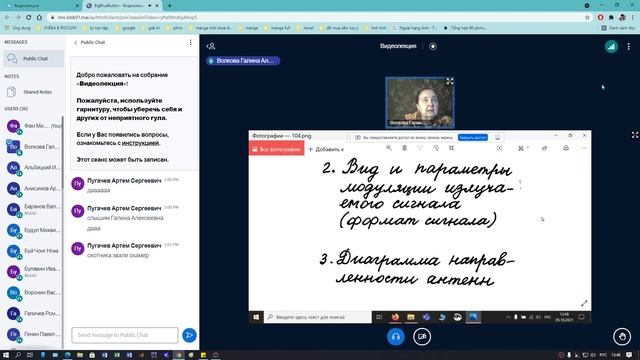The width and height of the screenshot is (640, 360).
Task: Click the delete trash icon in shared Photos
Action: (404, 148)
